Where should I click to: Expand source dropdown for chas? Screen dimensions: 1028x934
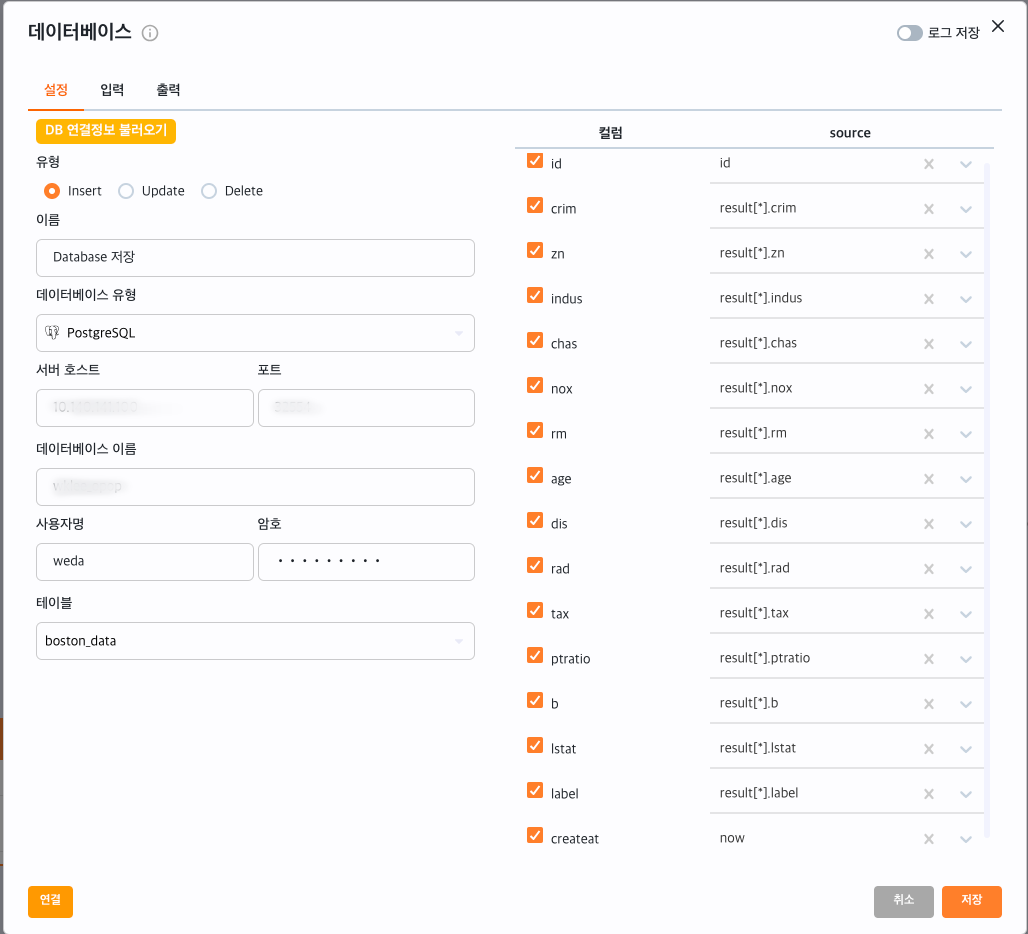point(966,345)
